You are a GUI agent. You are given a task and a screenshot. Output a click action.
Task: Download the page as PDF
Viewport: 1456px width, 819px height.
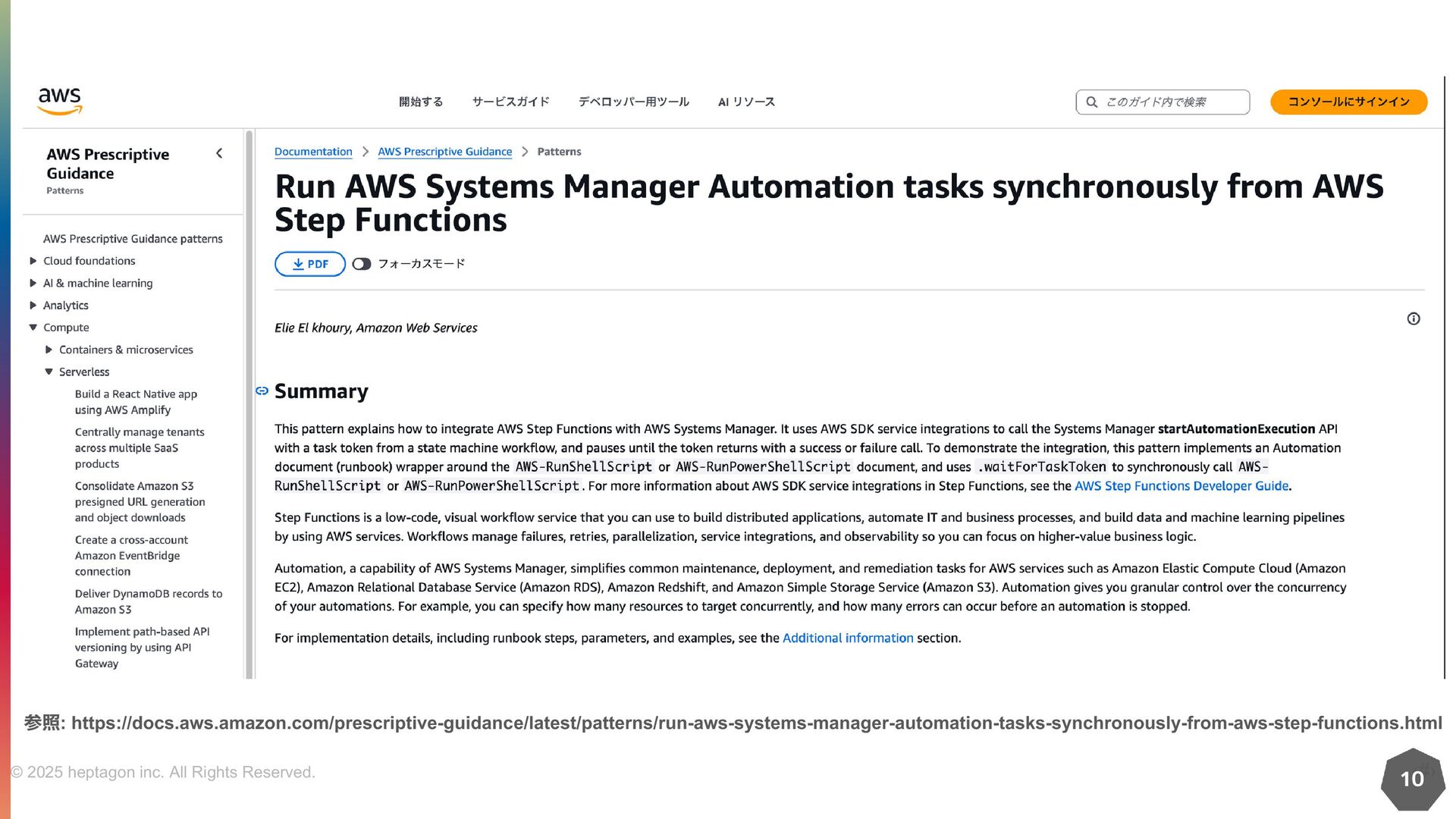(310, 264)
